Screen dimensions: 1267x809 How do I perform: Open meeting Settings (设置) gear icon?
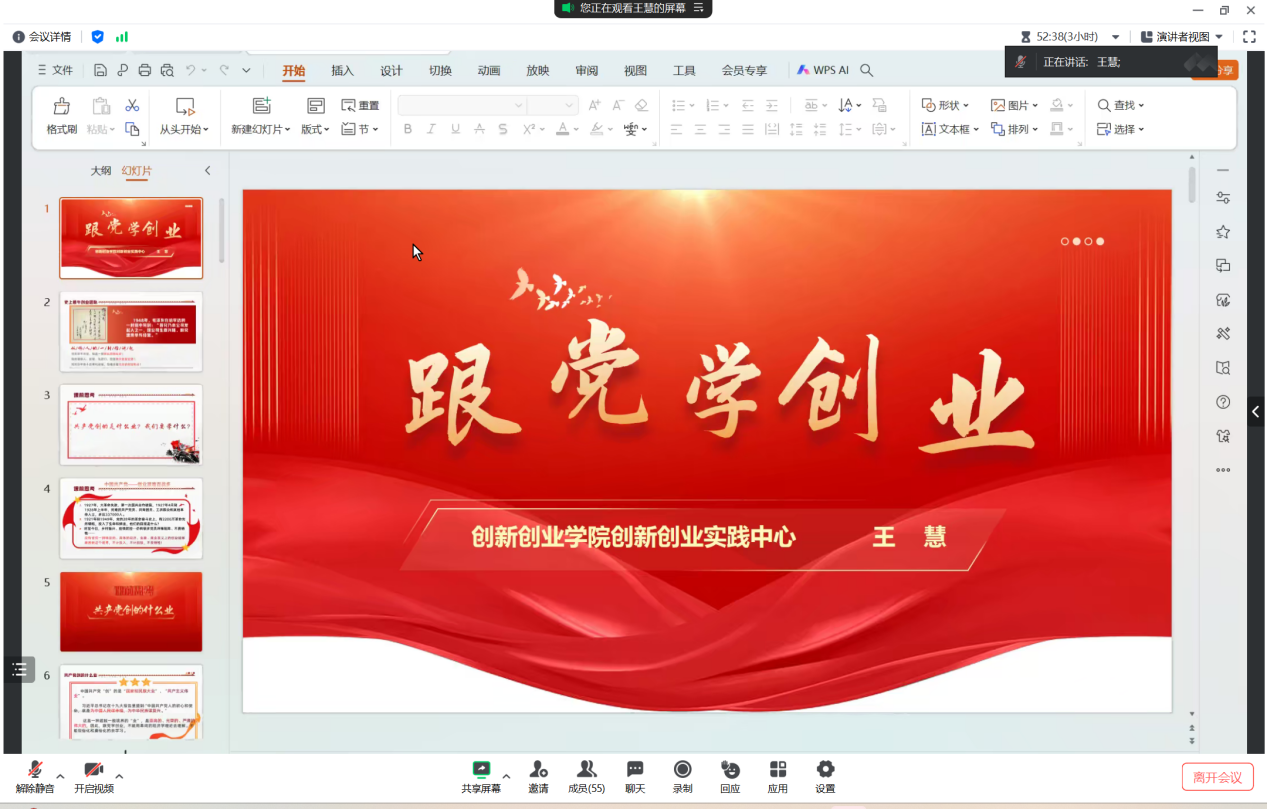coord(825,769)
